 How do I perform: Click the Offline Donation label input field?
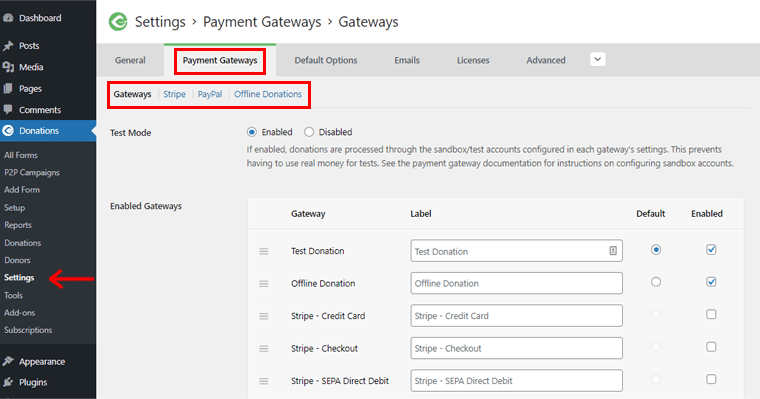517,283
